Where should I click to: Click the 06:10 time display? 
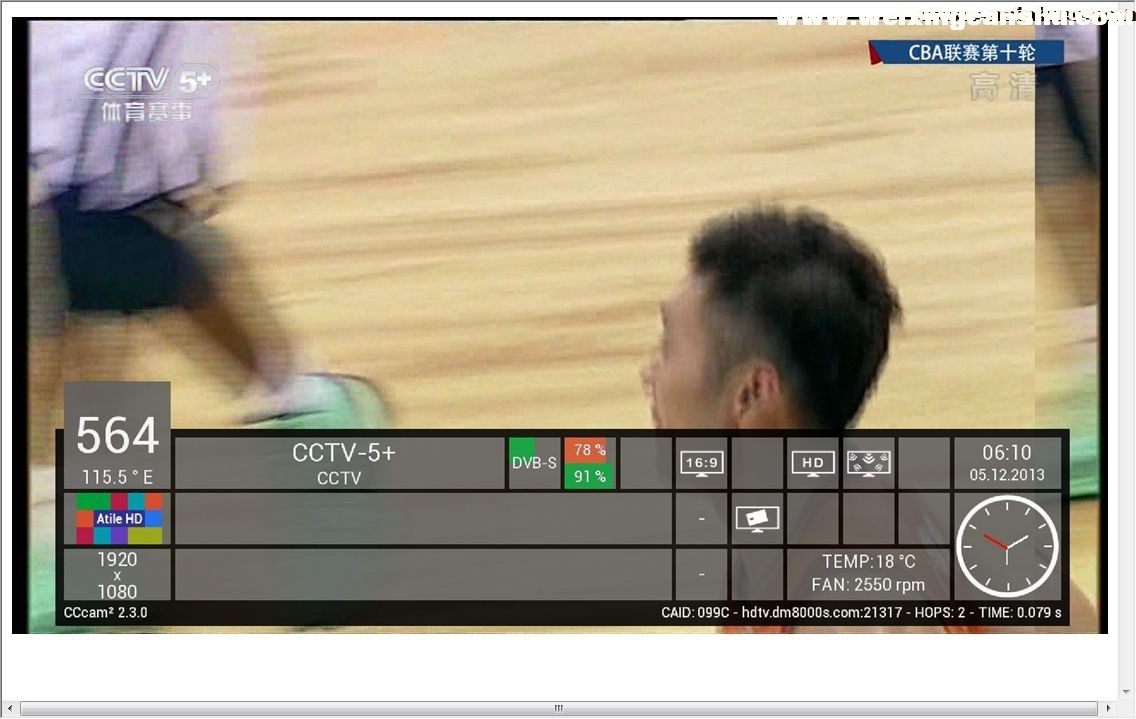pos(1007,452)
